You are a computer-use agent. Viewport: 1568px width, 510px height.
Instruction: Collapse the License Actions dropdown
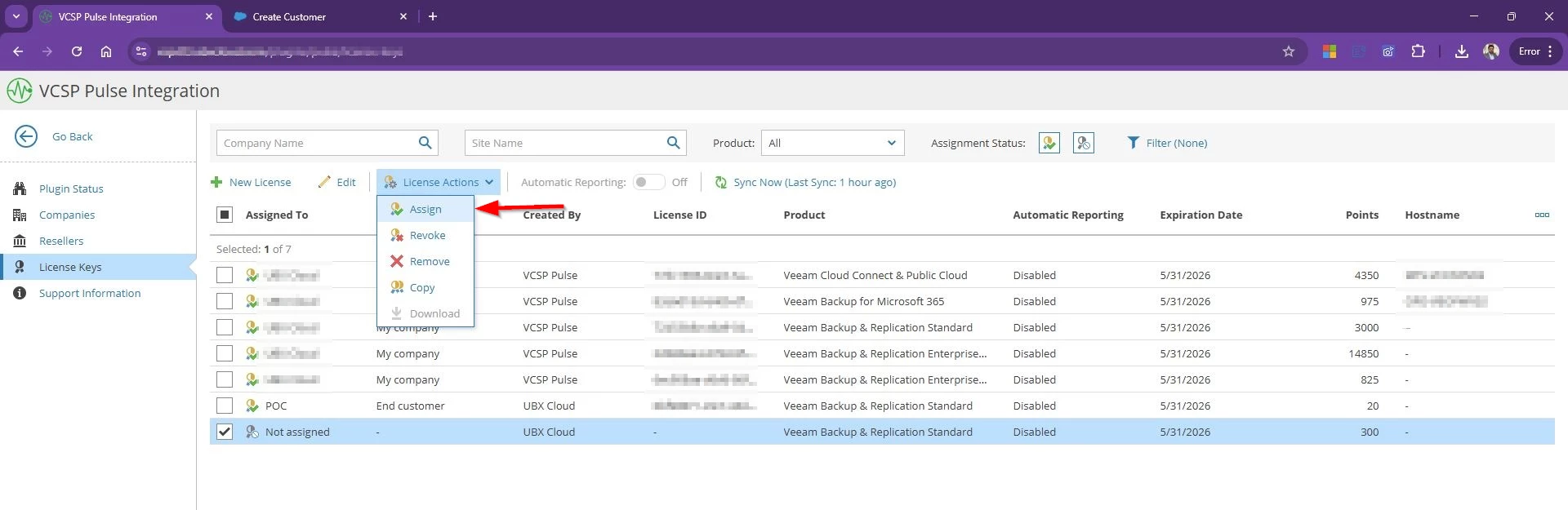(x=439, y=182)
